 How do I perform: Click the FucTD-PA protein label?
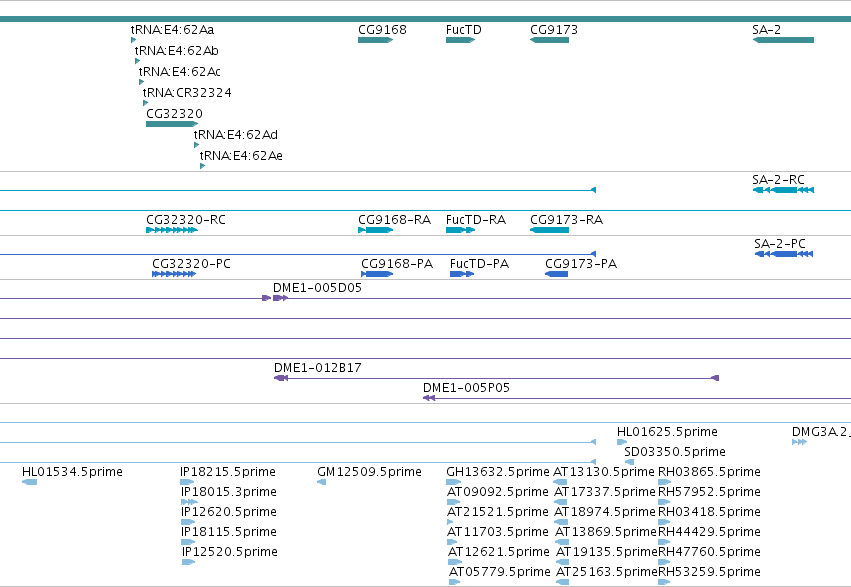479,264
